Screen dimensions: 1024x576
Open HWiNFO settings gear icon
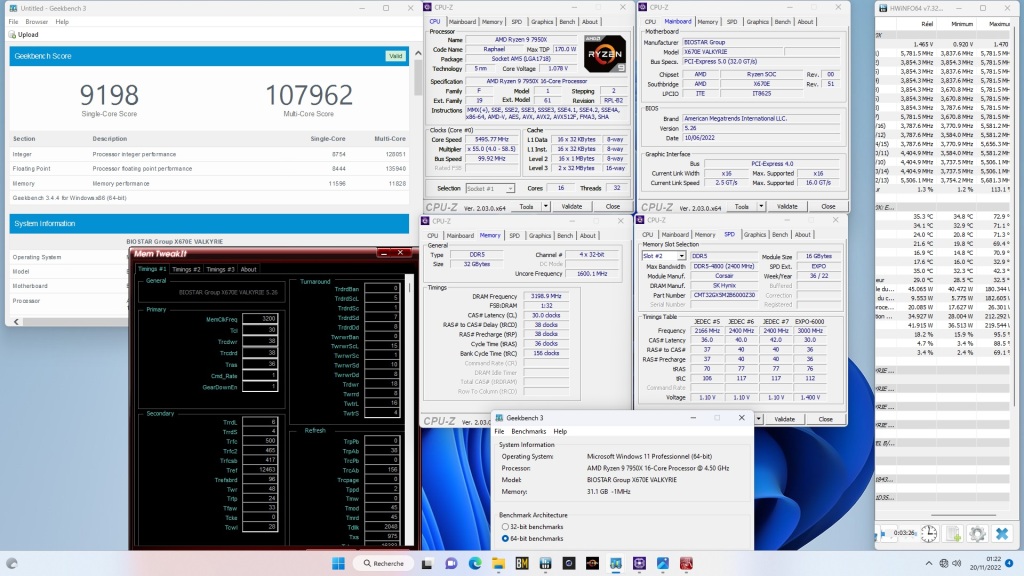[977, 534]
